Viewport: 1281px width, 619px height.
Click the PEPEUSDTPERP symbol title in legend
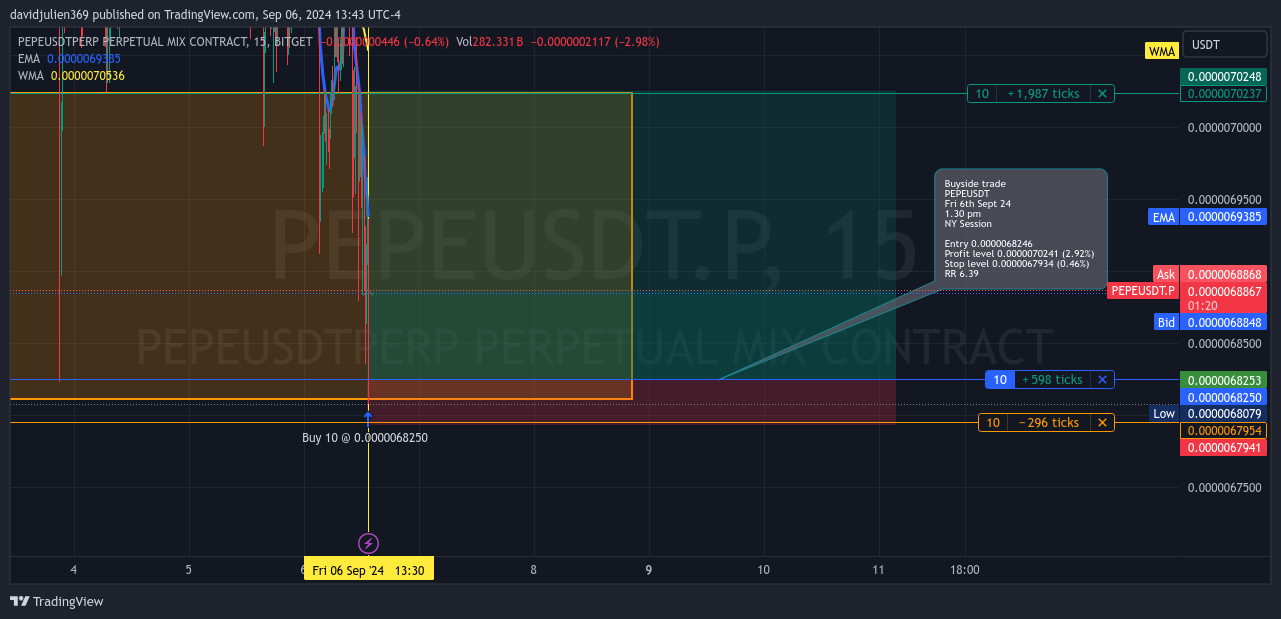click(165, 42)
